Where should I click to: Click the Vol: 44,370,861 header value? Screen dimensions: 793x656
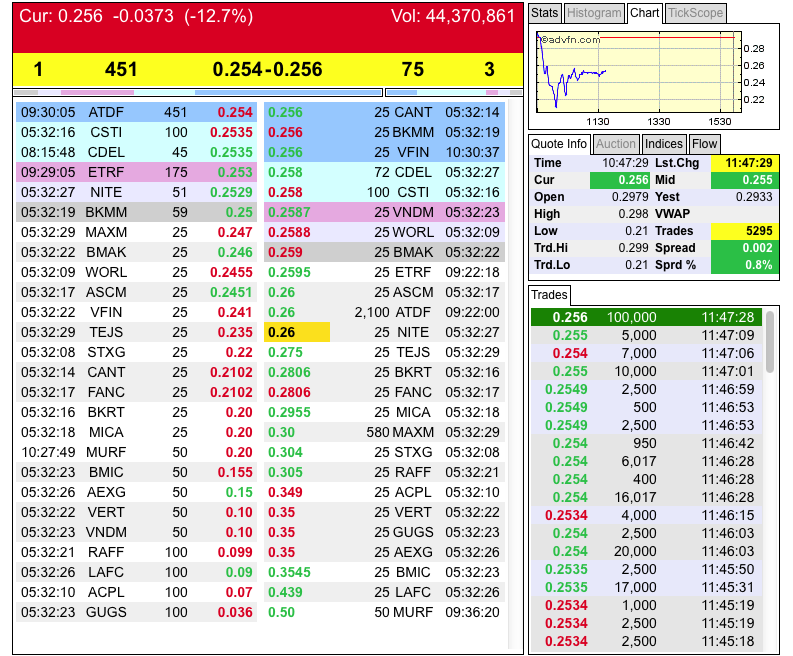pyautogui.click(x=453, y=16)
